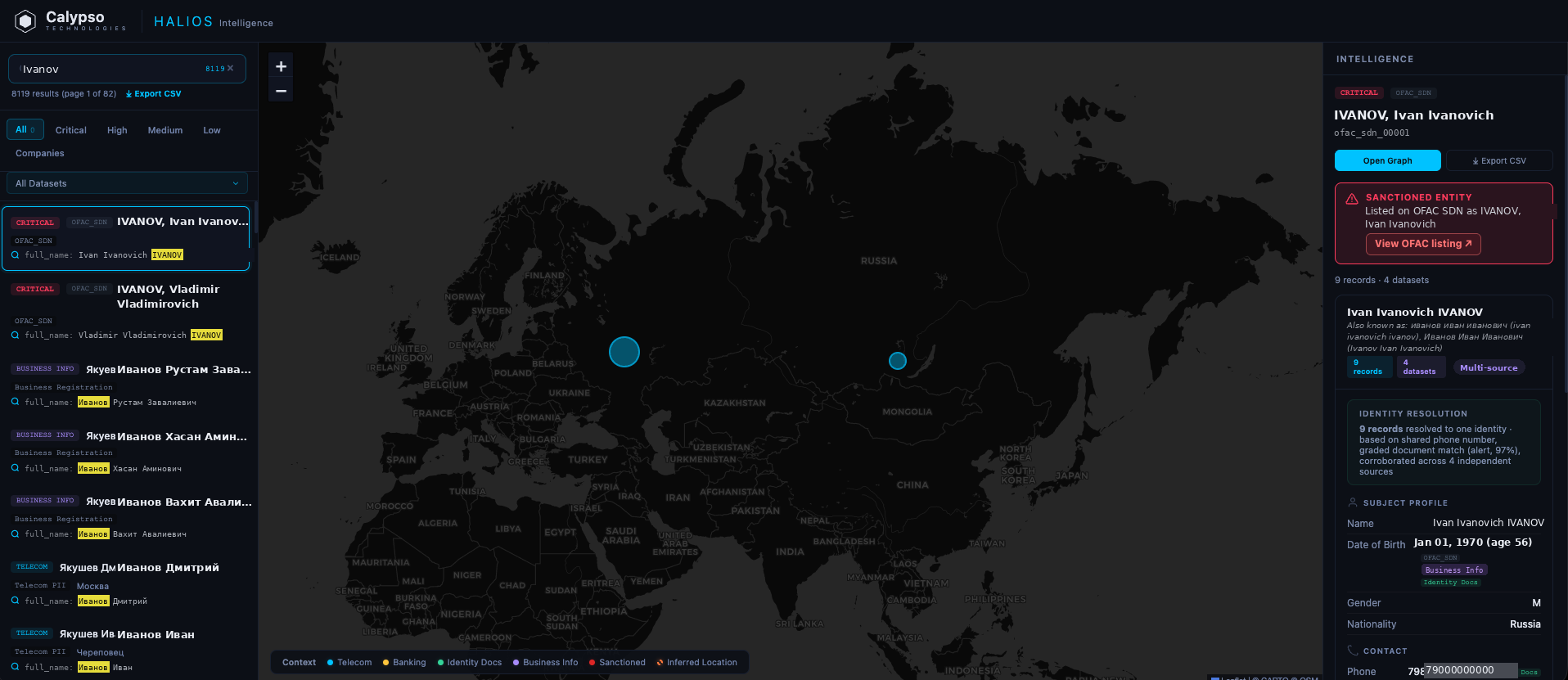The height and width of the screenshot is (680, 1568).
Task: Click the magnifier icon beside Вахит Авалиевич
Action: pos(16,534)
